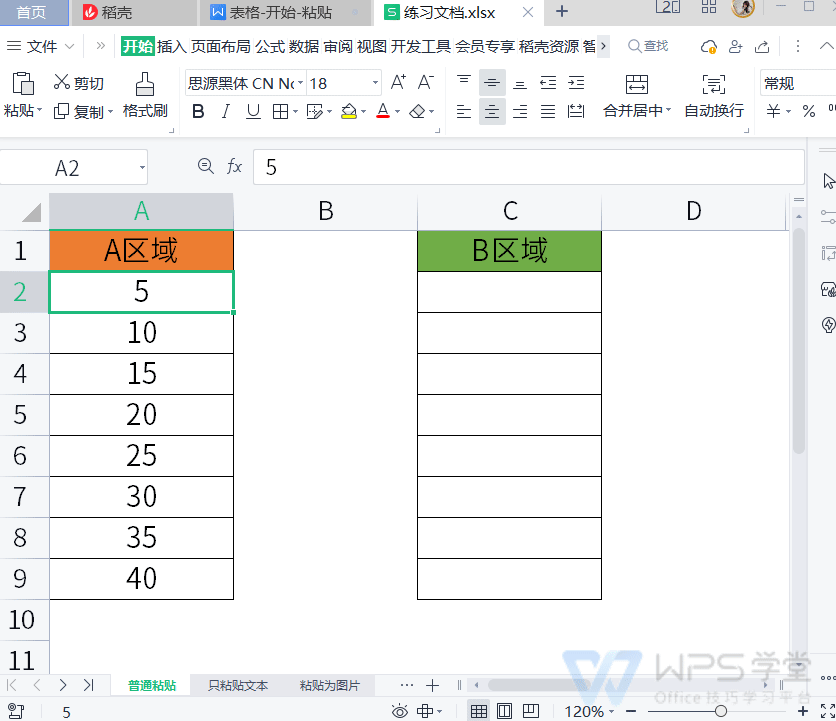Click the distributed alignment icon
This screenshot has height=721, width=836.
click(576, 111)
